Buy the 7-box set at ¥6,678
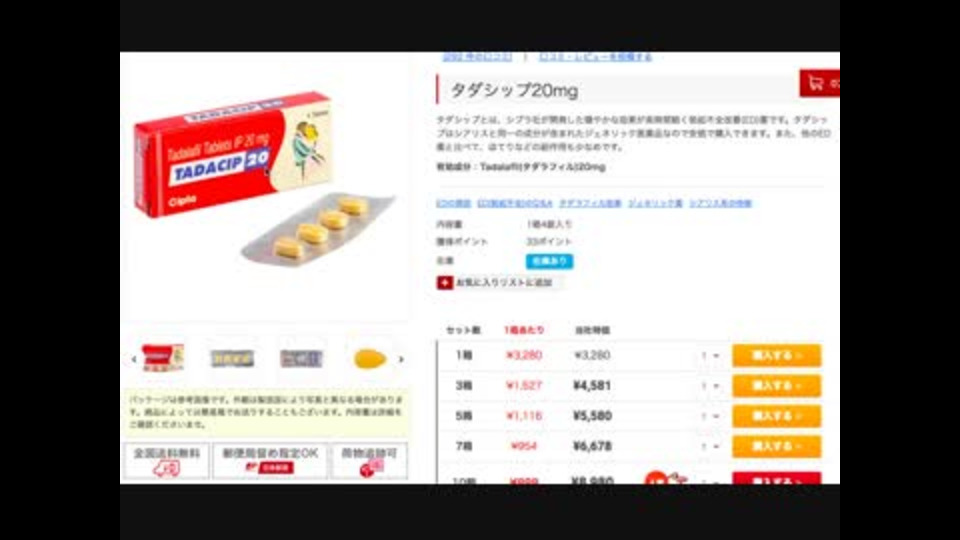Viewport: 960px width, 540px height. point(776,446)
